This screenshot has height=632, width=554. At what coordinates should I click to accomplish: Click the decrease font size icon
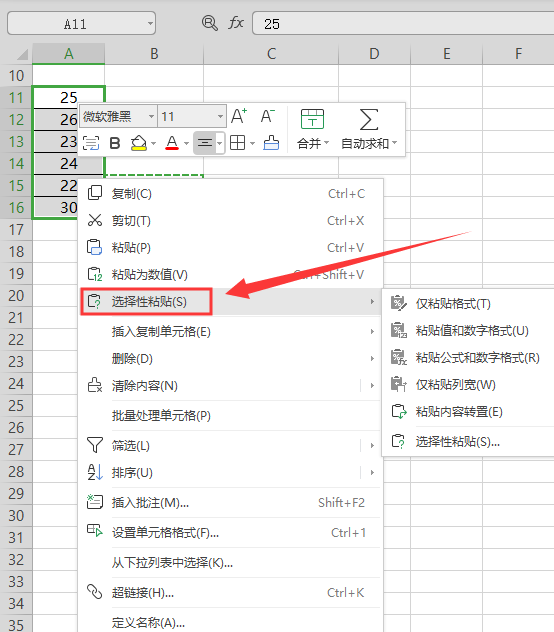267,116
